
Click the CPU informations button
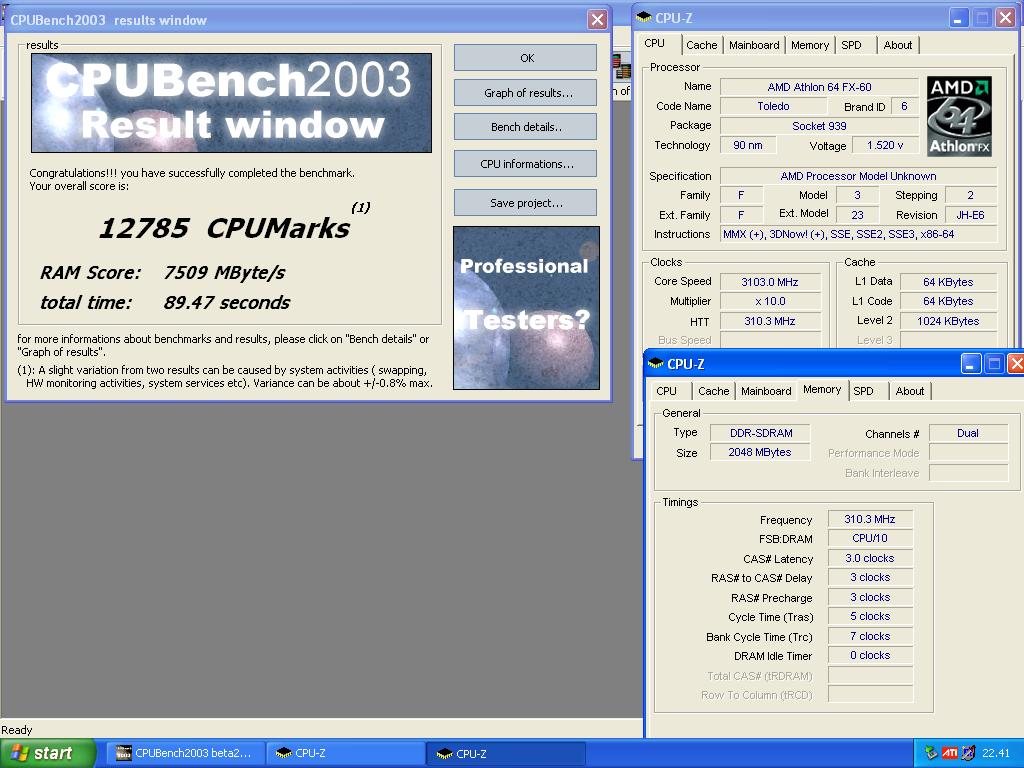tap(526, 164)
